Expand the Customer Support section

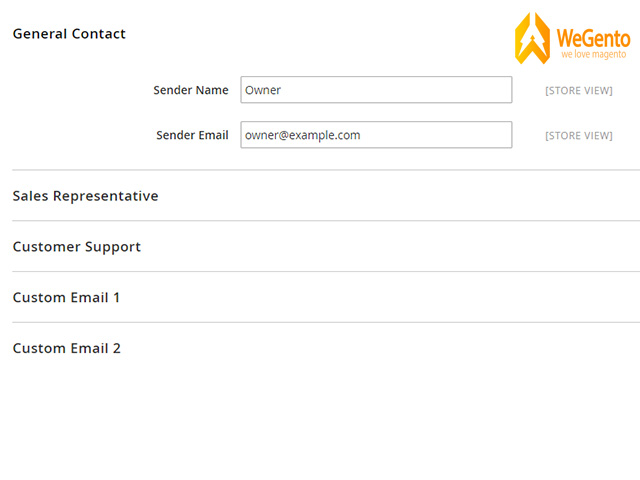tap(77, 247)
